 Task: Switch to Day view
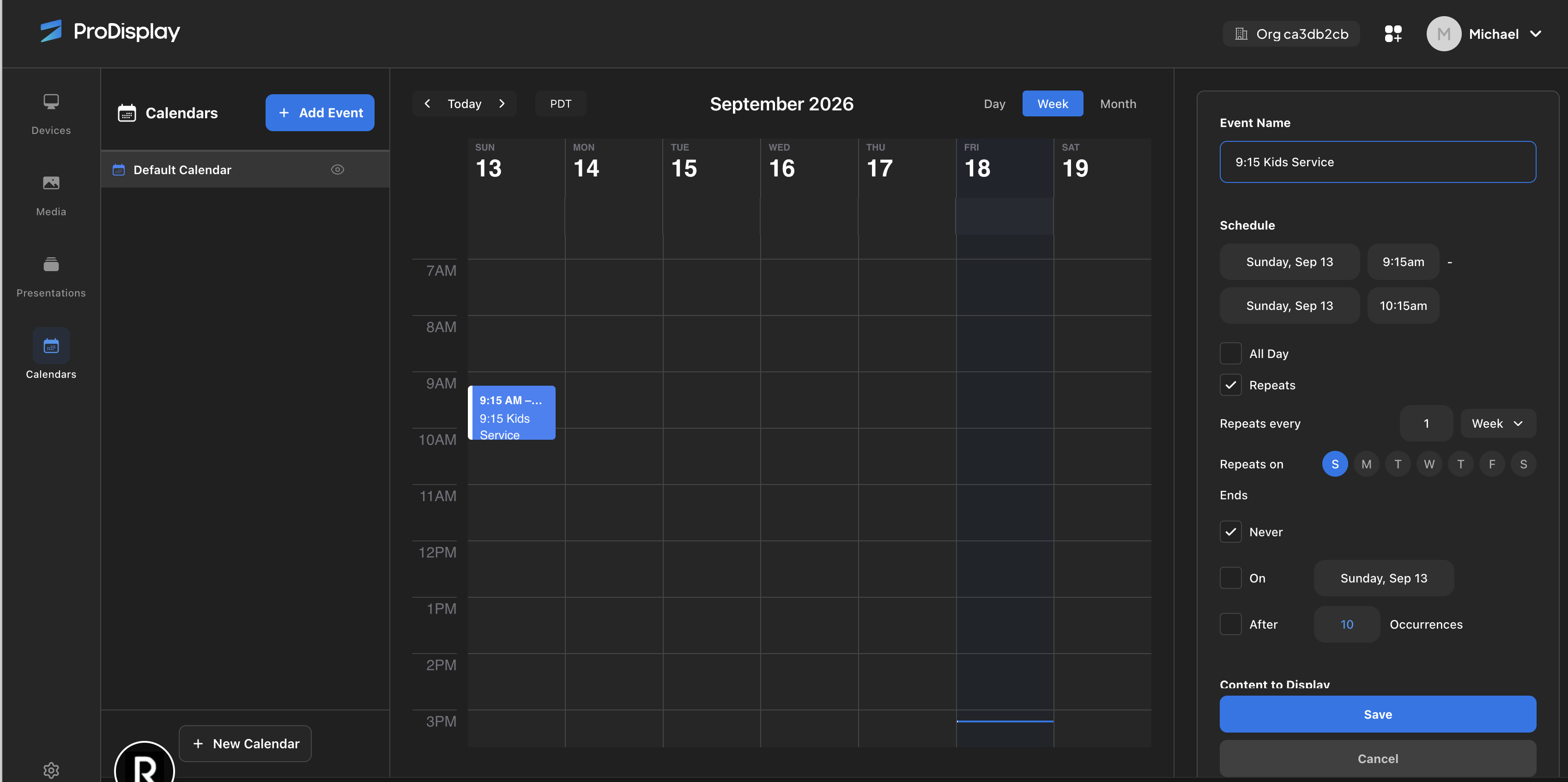(994, 103)
